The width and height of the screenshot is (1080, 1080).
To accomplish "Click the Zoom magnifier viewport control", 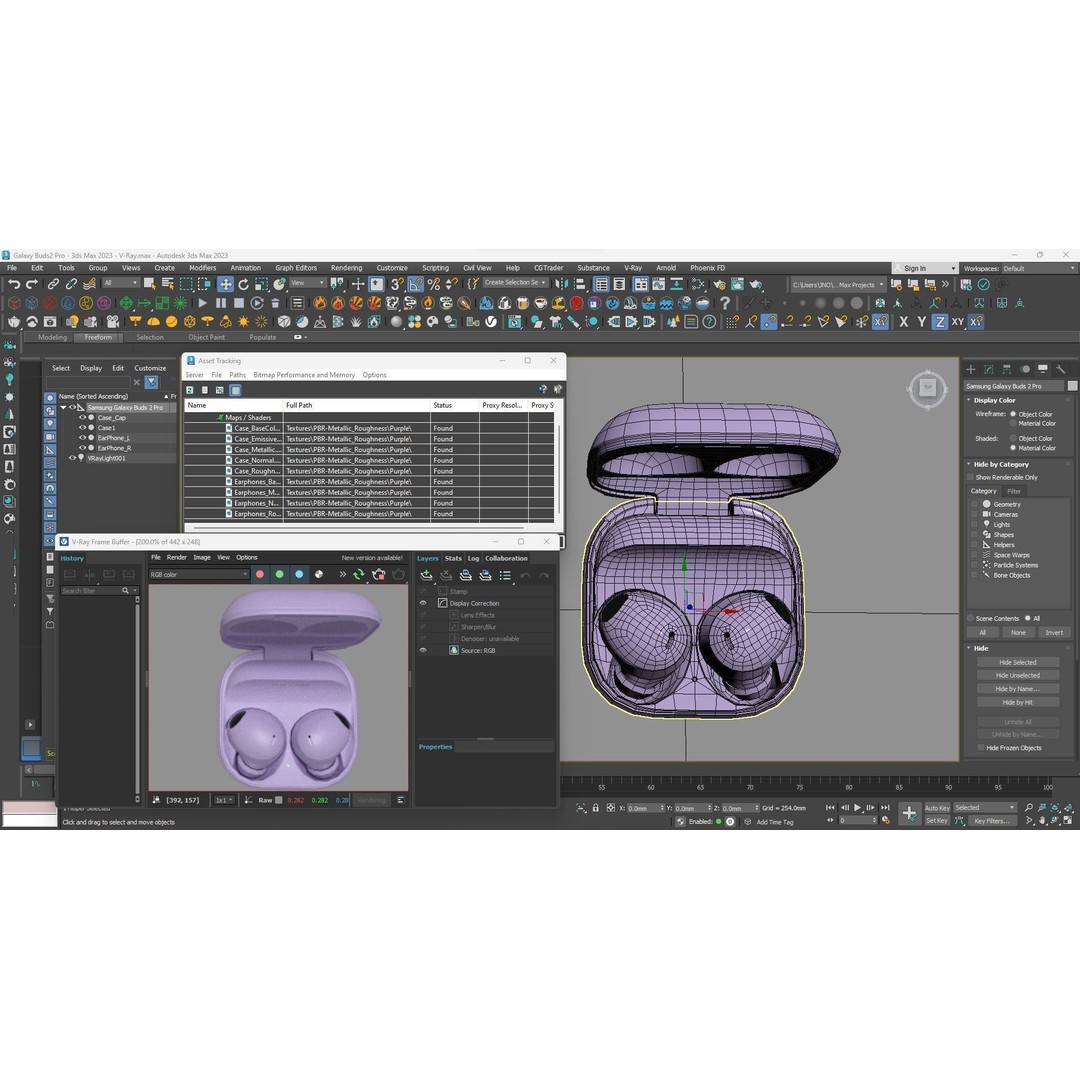I will coord(1028,807).
